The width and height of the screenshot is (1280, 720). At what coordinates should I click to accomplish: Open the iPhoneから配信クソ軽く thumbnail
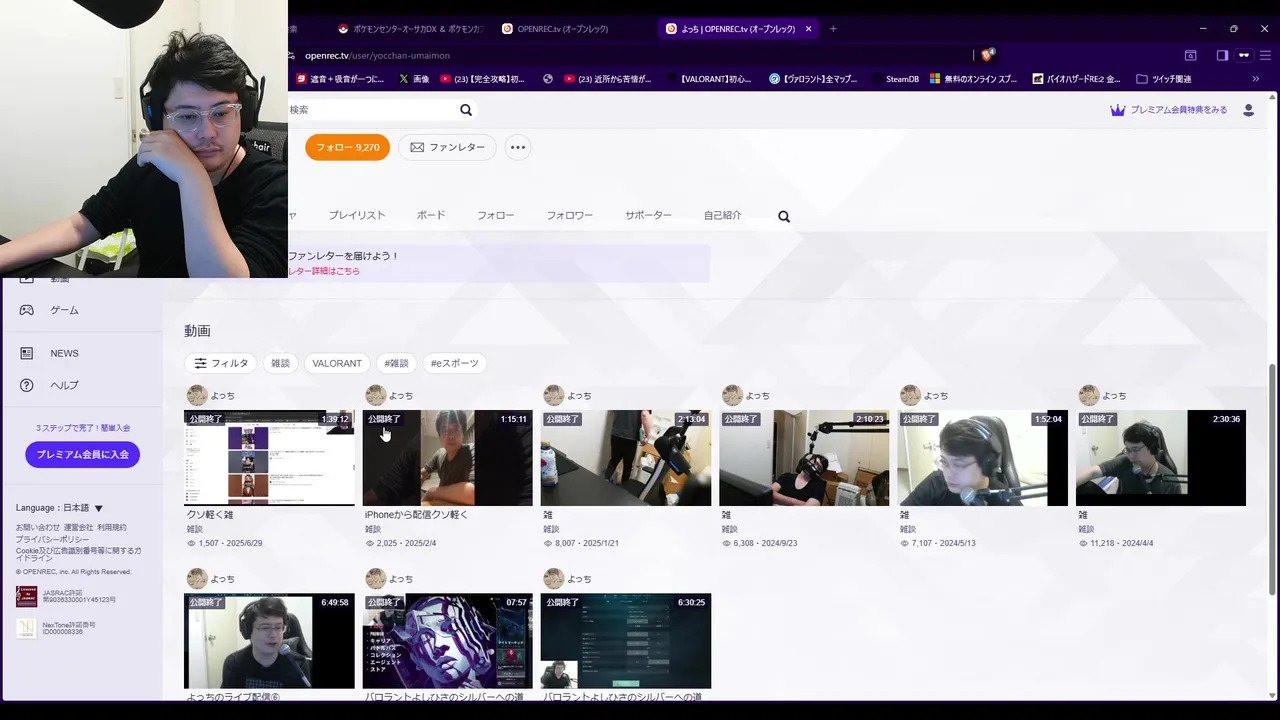[x=448, y=458]
